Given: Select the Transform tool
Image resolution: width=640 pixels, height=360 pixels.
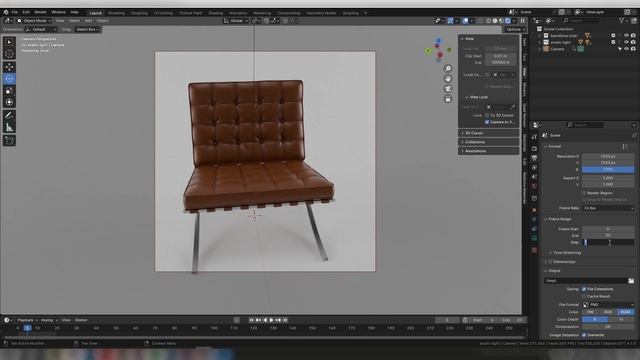Looking at the screenshot, I should coord(9,102).
